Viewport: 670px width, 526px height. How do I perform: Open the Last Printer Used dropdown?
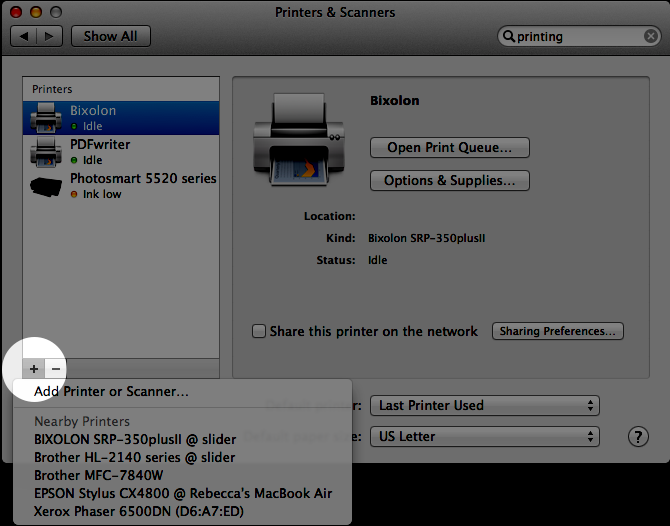[x=485, y=406]
